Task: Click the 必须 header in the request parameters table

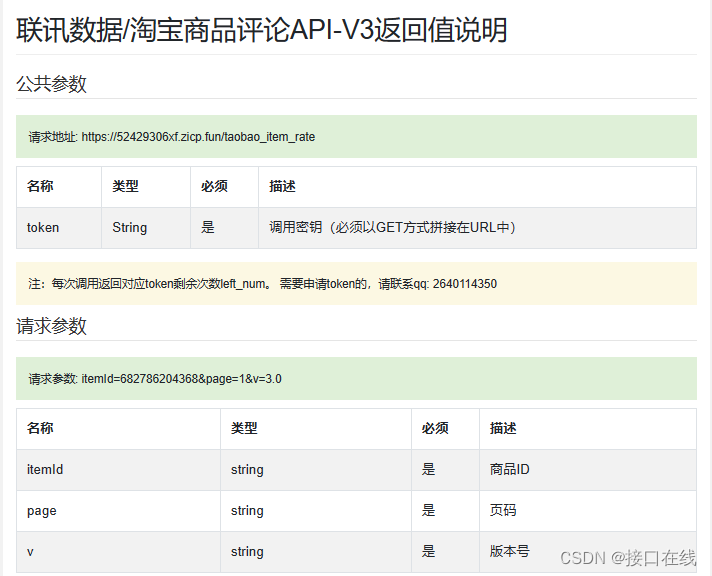Action: point(445,429)
